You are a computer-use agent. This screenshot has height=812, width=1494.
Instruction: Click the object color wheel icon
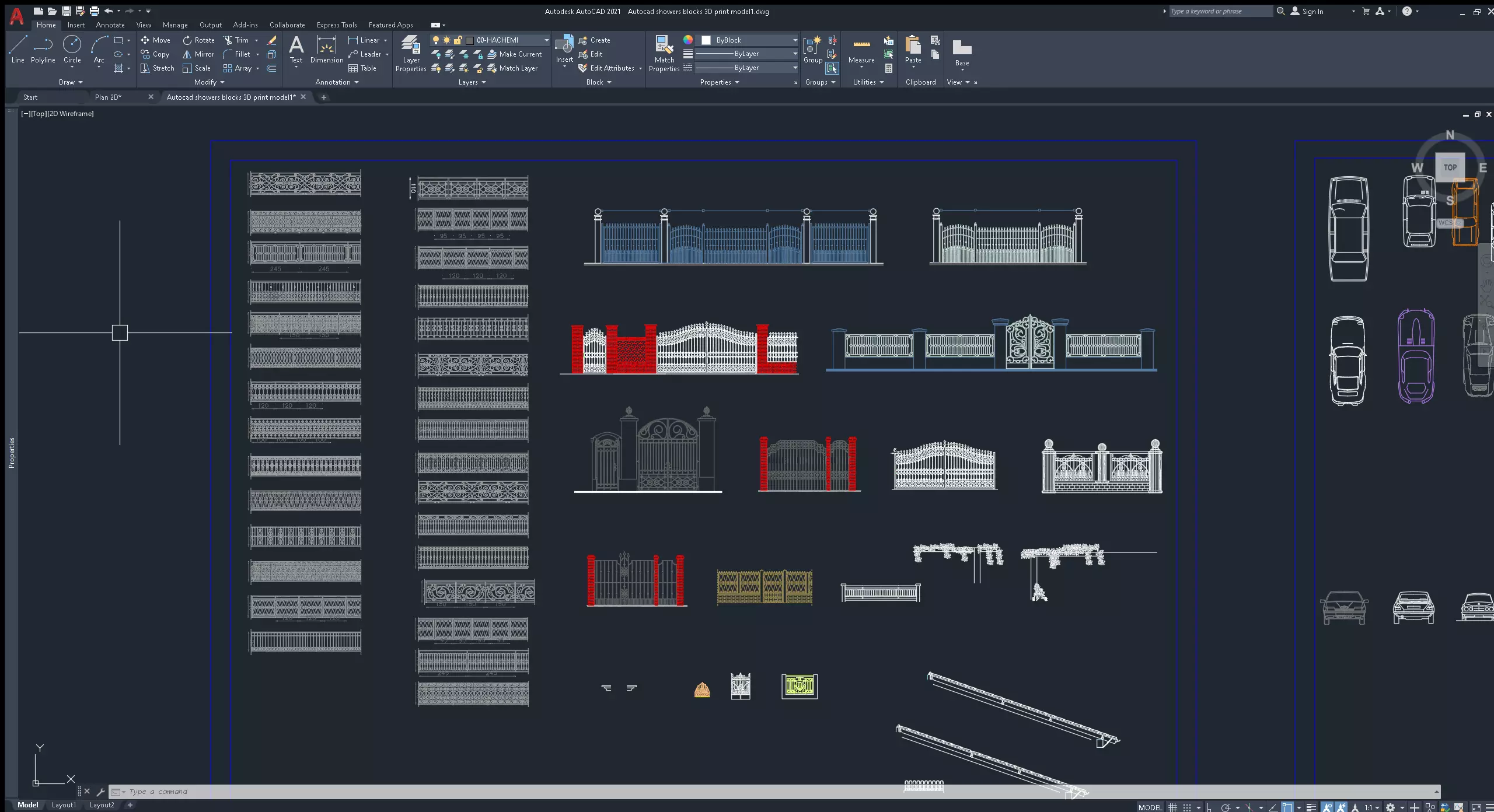point(688,40)
